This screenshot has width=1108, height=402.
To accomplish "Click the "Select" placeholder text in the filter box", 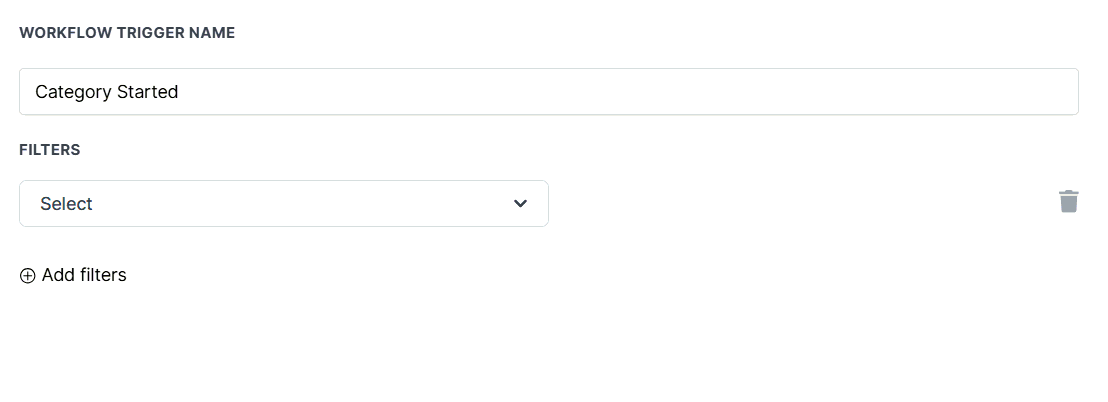I will pyautogui.click(x=66, y=204).
